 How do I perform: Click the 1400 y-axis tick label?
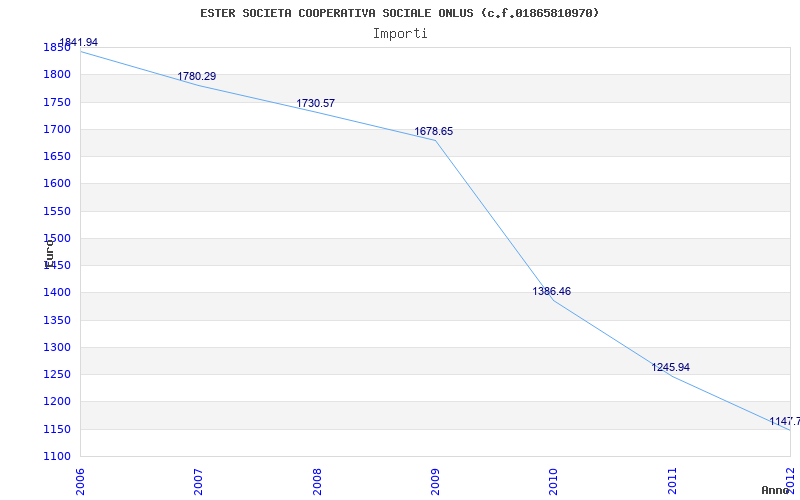57,293
